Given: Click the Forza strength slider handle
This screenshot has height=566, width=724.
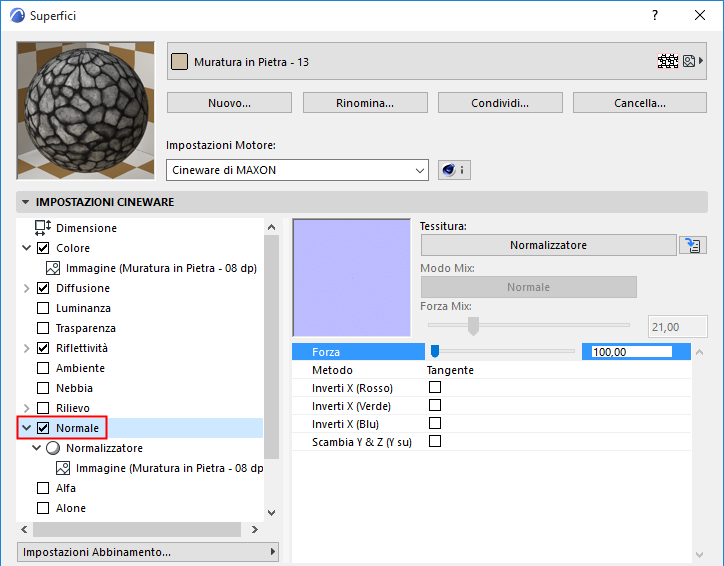Looking at the screenshot, I should click(434, 351).
